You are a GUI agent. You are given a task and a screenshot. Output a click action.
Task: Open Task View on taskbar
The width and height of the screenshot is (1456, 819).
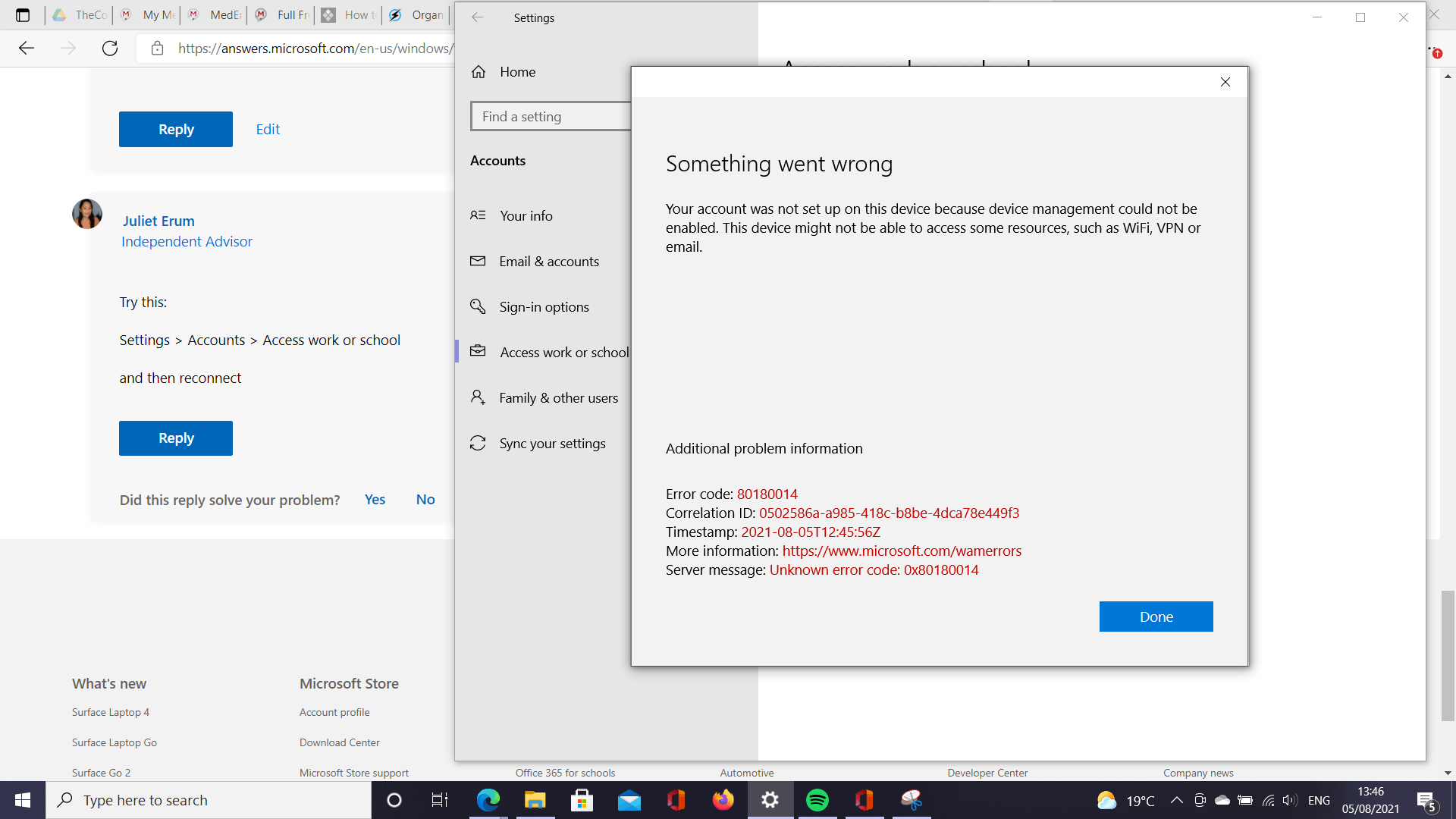pyautogui.click(x=439, y=800)
